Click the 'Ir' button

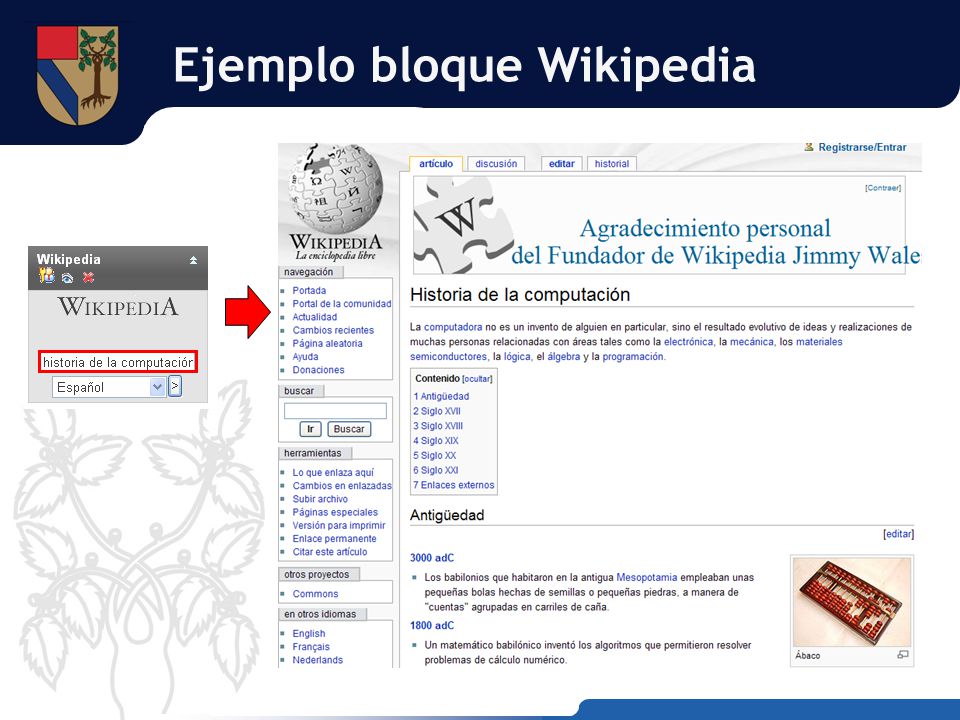pyautogui.click(x=310, y=429)
